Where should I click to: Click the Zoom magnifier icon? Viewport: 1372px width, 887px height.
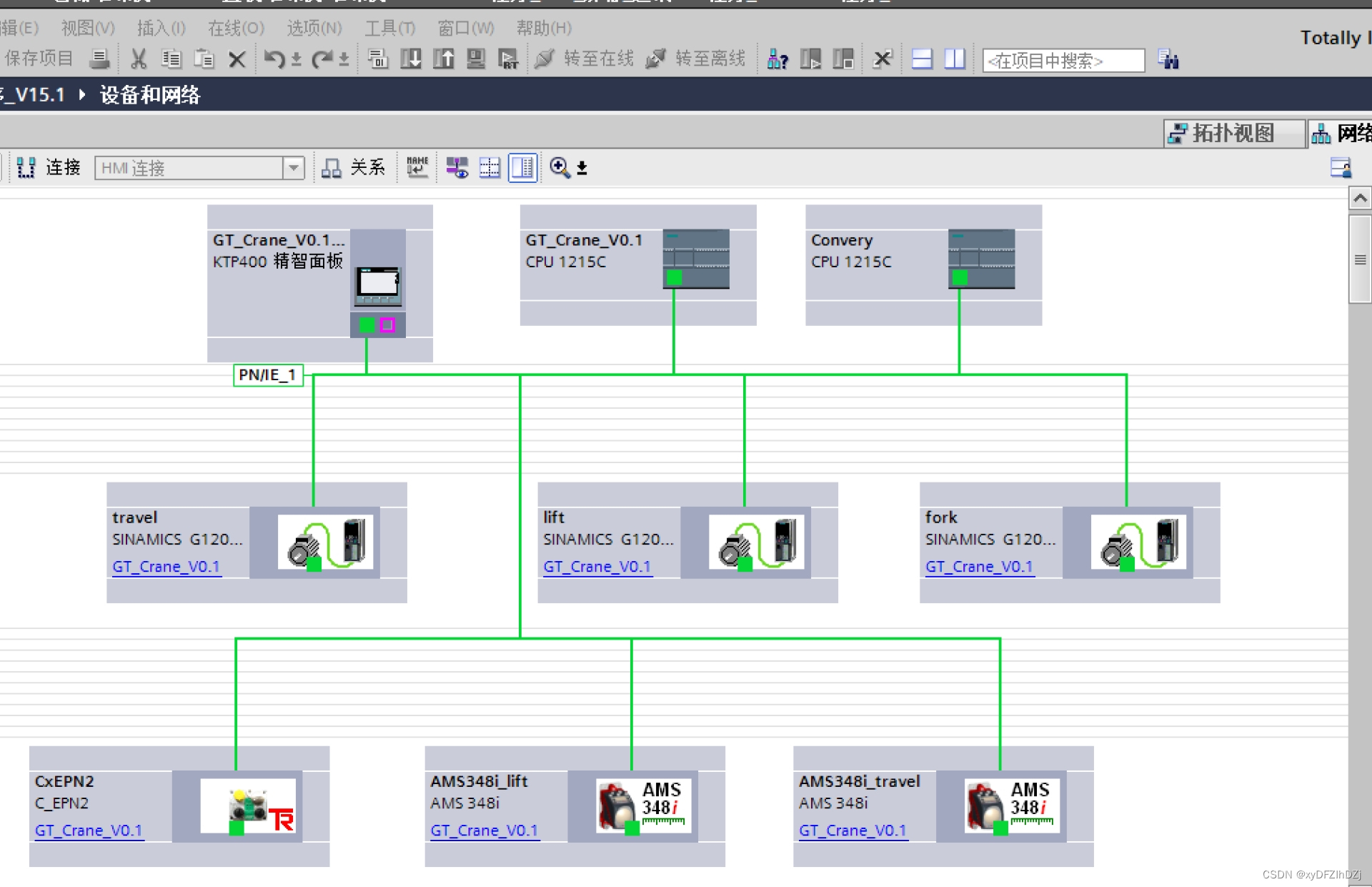[560, 168]
